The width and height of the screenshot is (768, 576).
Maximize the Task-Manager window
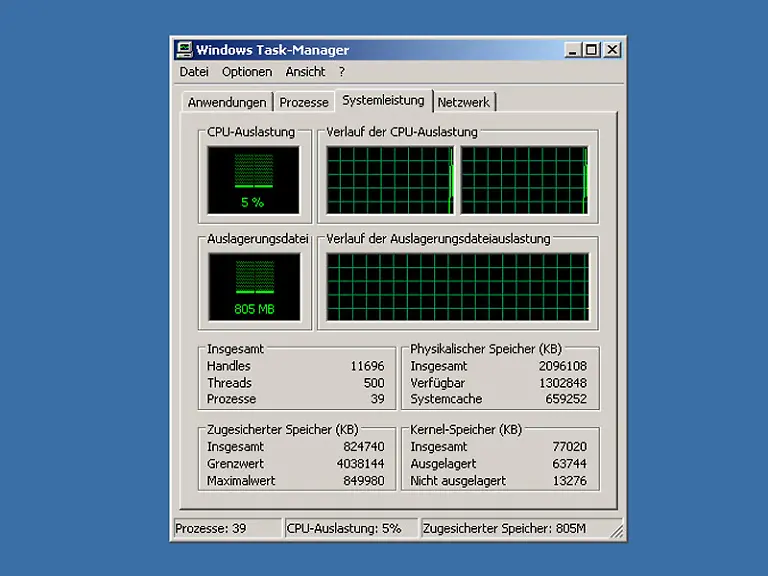tap(591, 50)
